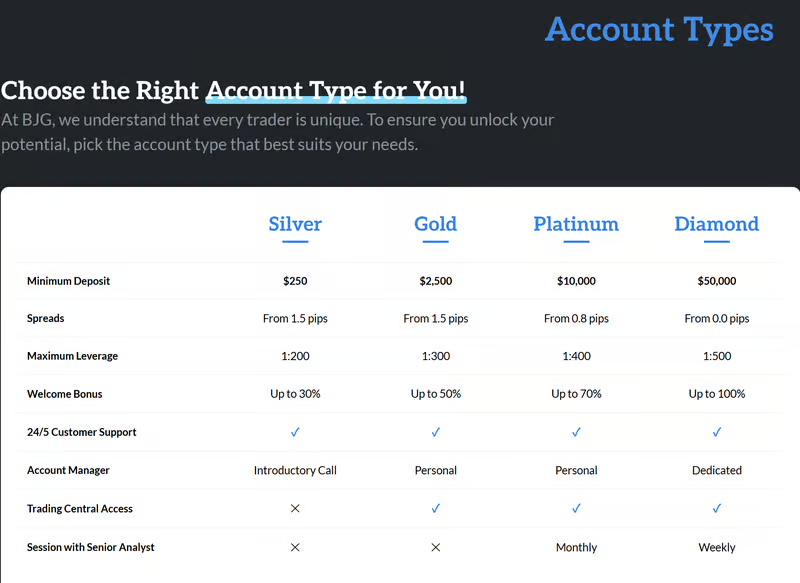Viewport: 800px width, 583px height.
Task: Select the Platinum account column heading
Action: (x=576, y=224)
